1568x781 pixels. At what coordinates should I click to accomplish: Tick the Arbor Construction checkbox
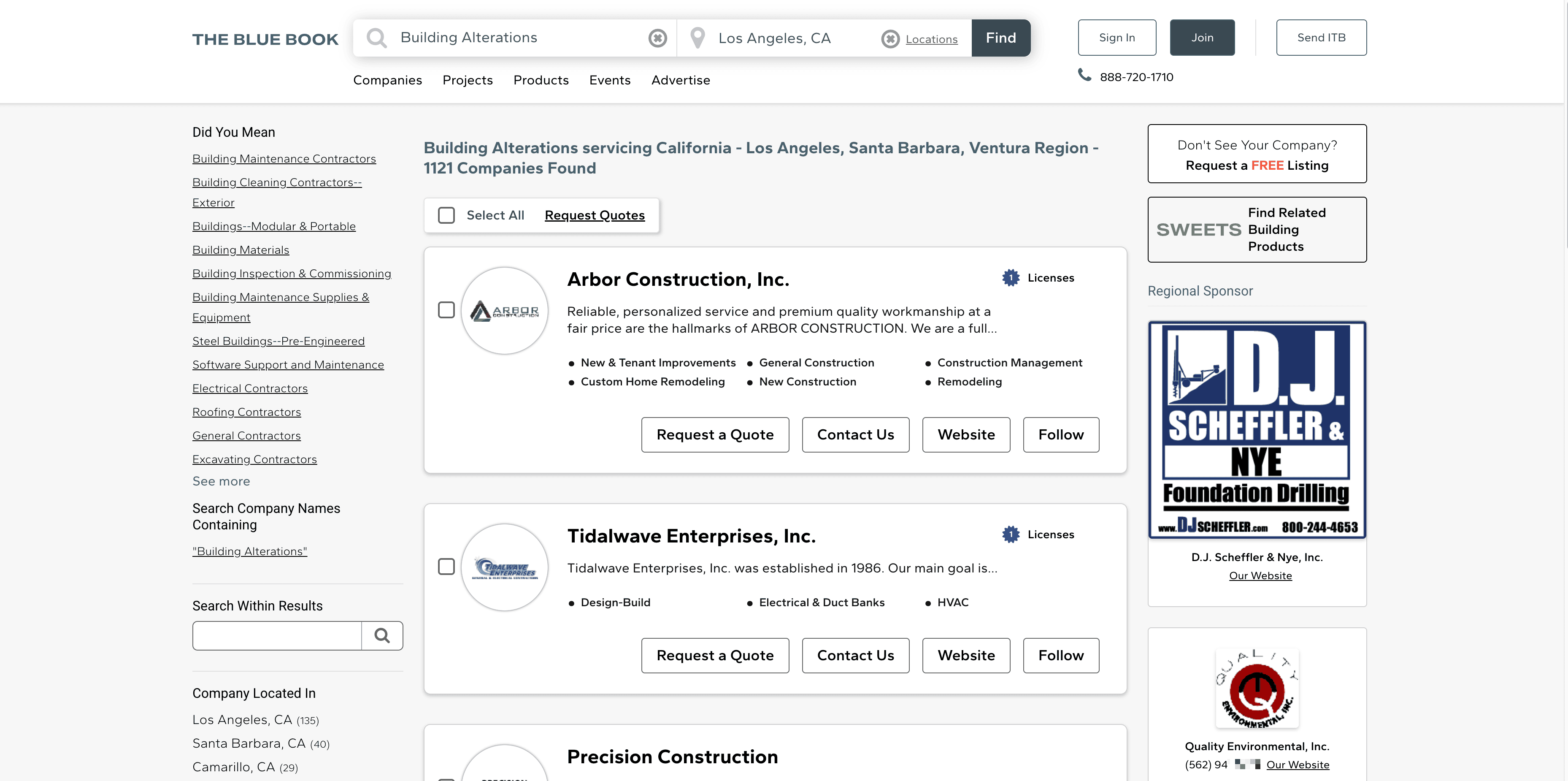tap(446, 310)
